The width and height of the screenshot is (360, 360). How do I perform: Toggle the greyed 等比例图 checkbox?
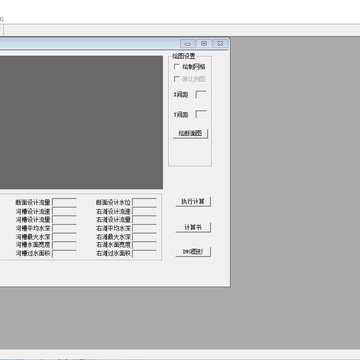[177, 79]
